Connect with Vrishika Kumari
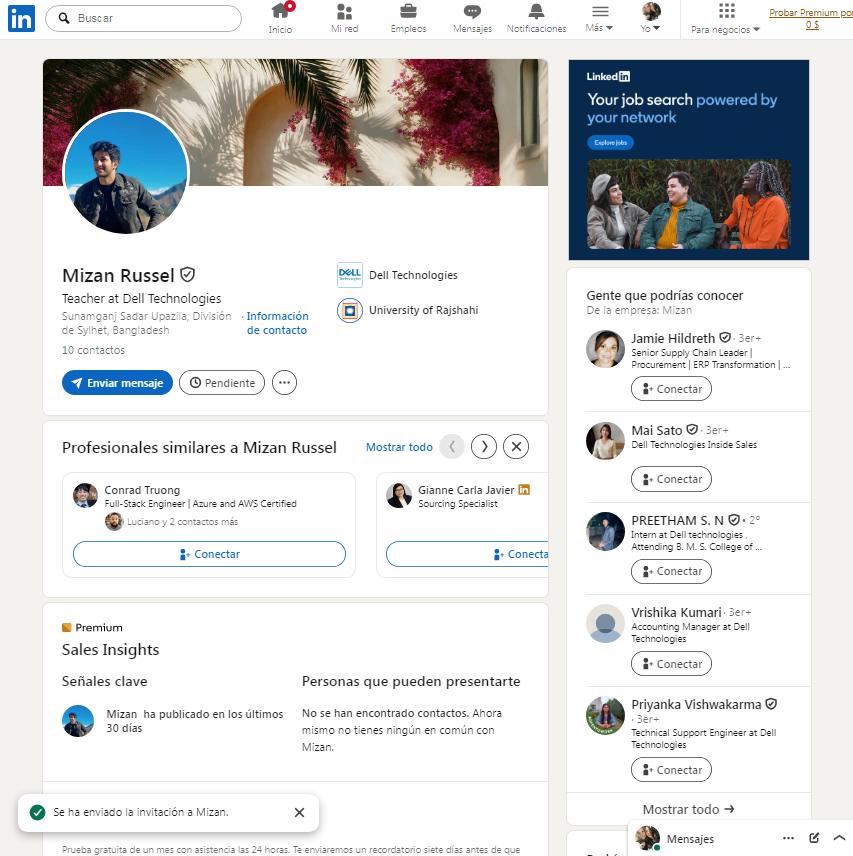The height and width of the screenshot is (856, 853). 671,664
